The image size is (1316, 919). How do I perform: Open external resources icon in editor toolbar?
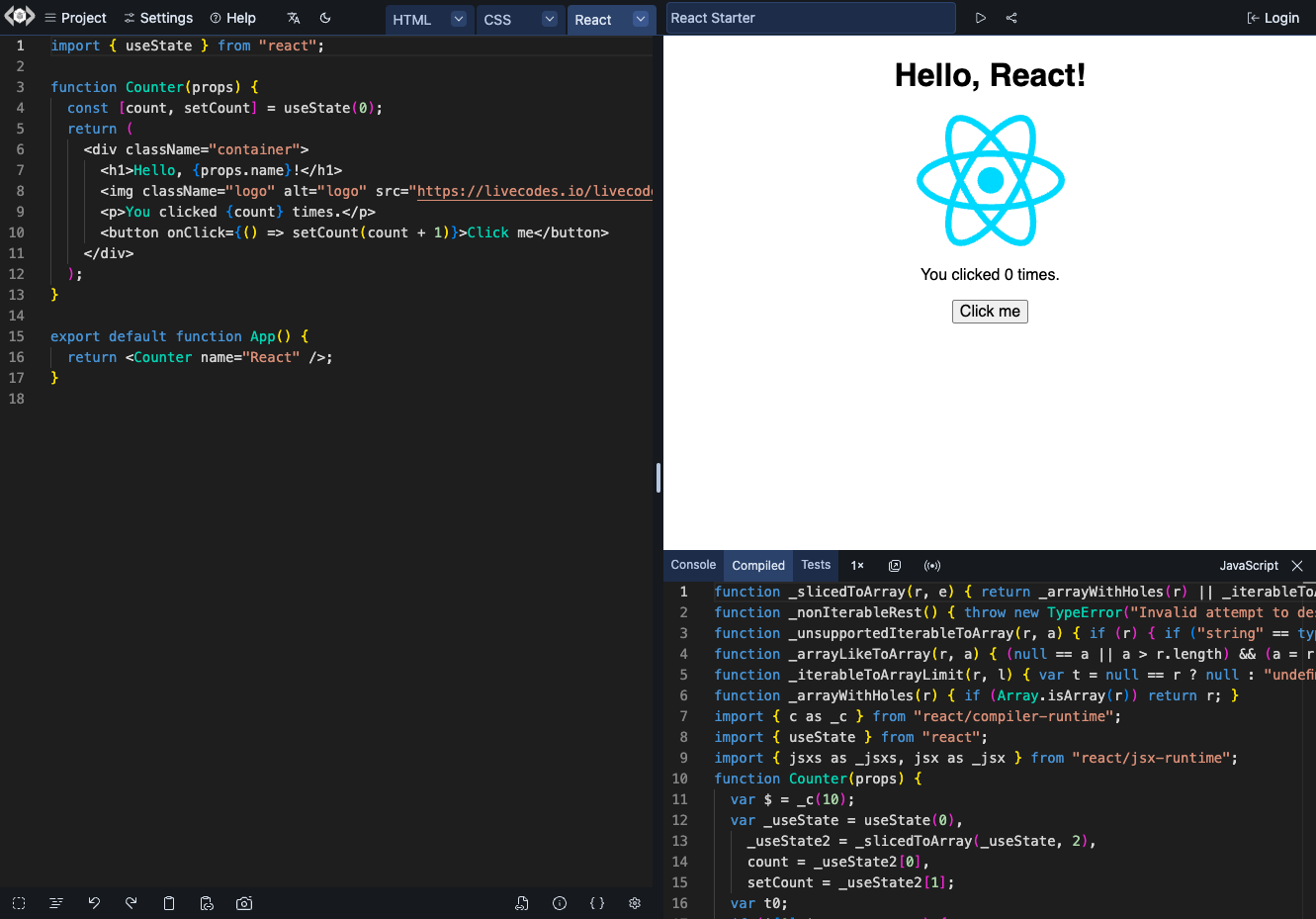[x=522, y=903]
